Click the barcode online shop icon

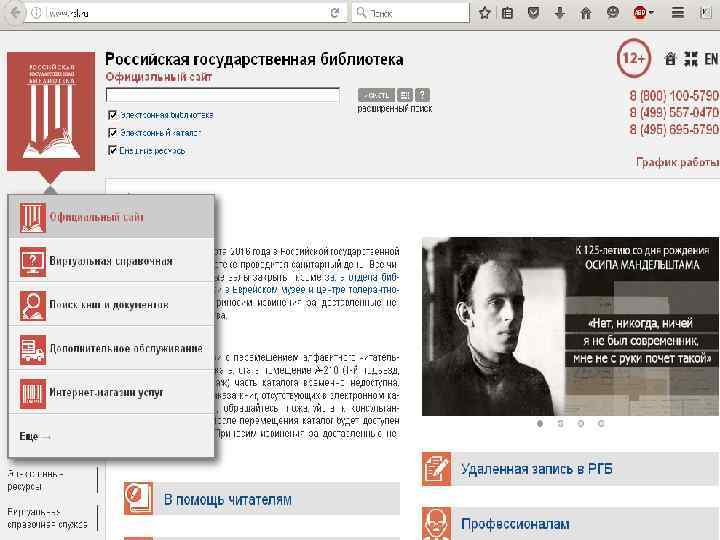click(x=33, y=394)
